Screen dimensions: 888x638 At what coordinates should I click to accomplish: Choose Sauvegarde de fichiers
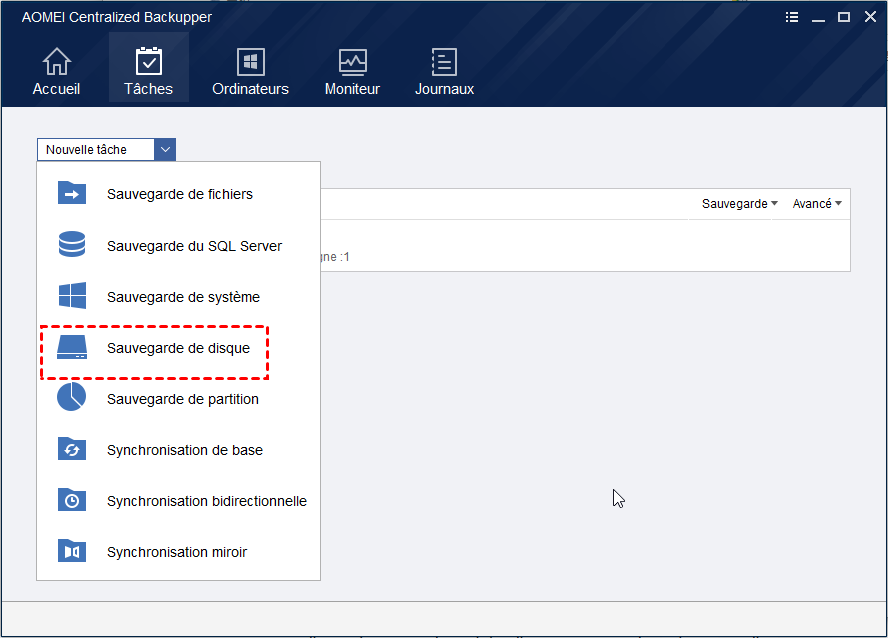178,194
